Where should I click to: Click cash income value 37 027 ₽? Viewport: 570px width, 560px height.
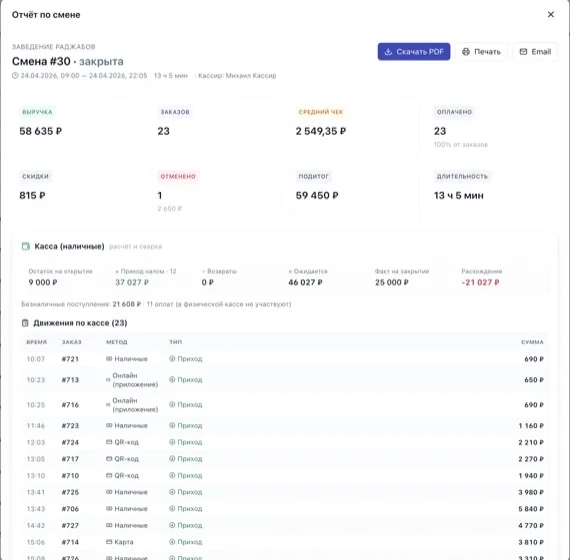tap(132, 283)
